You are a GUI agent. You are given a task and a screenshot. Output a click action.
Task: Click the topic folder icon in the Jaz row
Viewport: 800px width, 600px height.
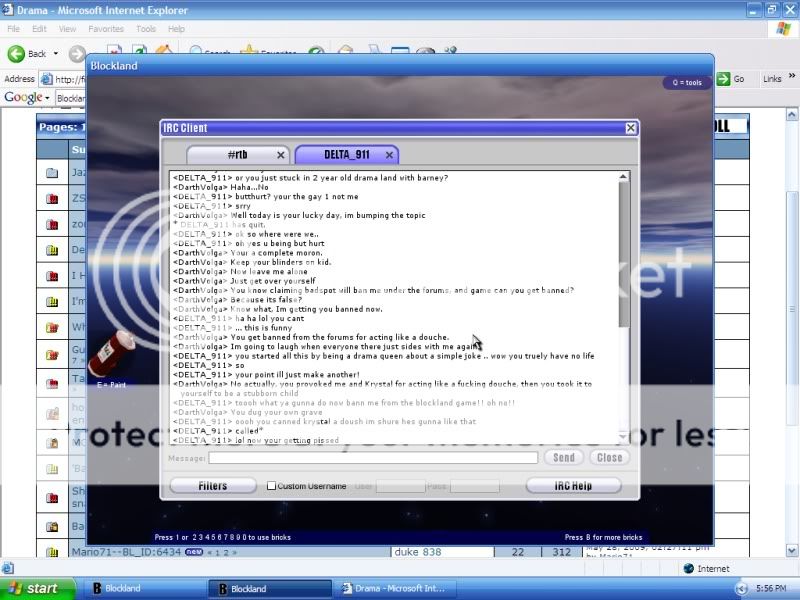(52, 172)
